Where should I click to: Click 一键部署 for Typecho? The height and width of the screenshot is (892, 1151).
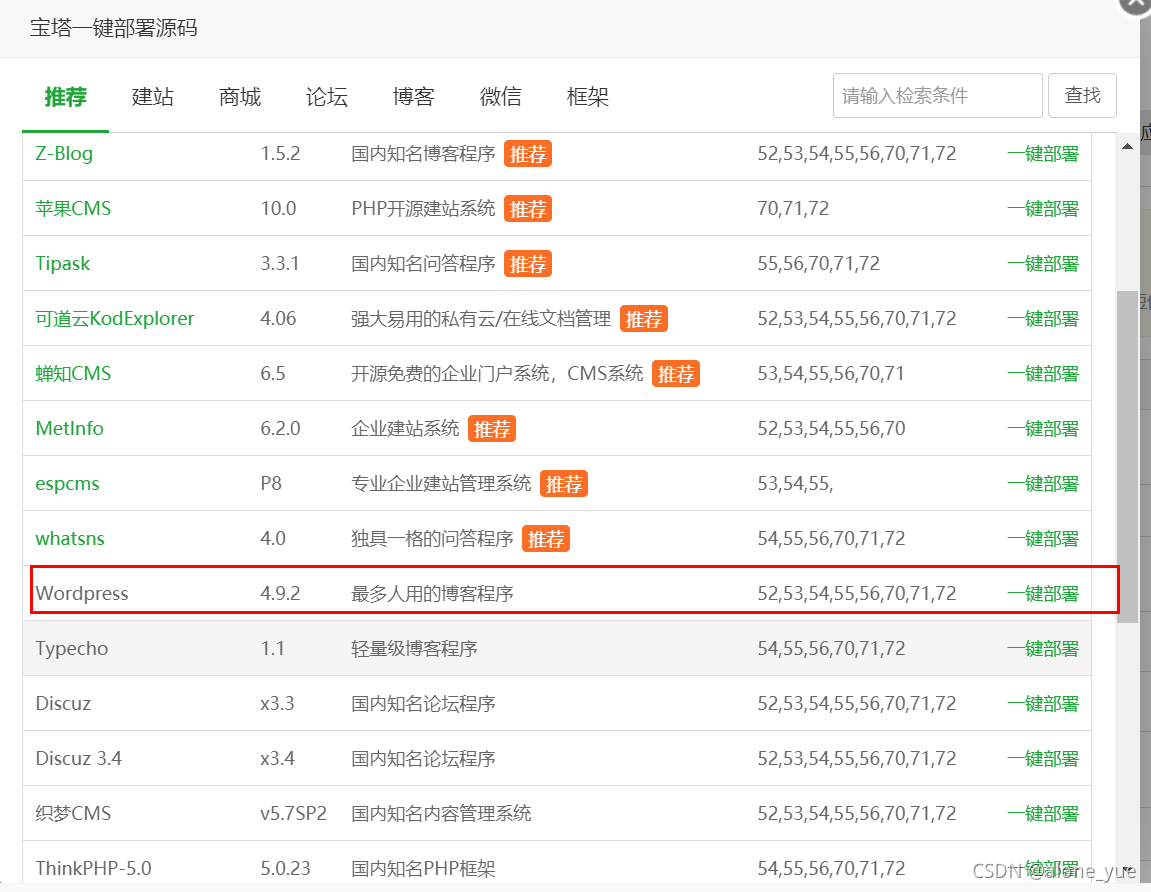[1043, 648]
